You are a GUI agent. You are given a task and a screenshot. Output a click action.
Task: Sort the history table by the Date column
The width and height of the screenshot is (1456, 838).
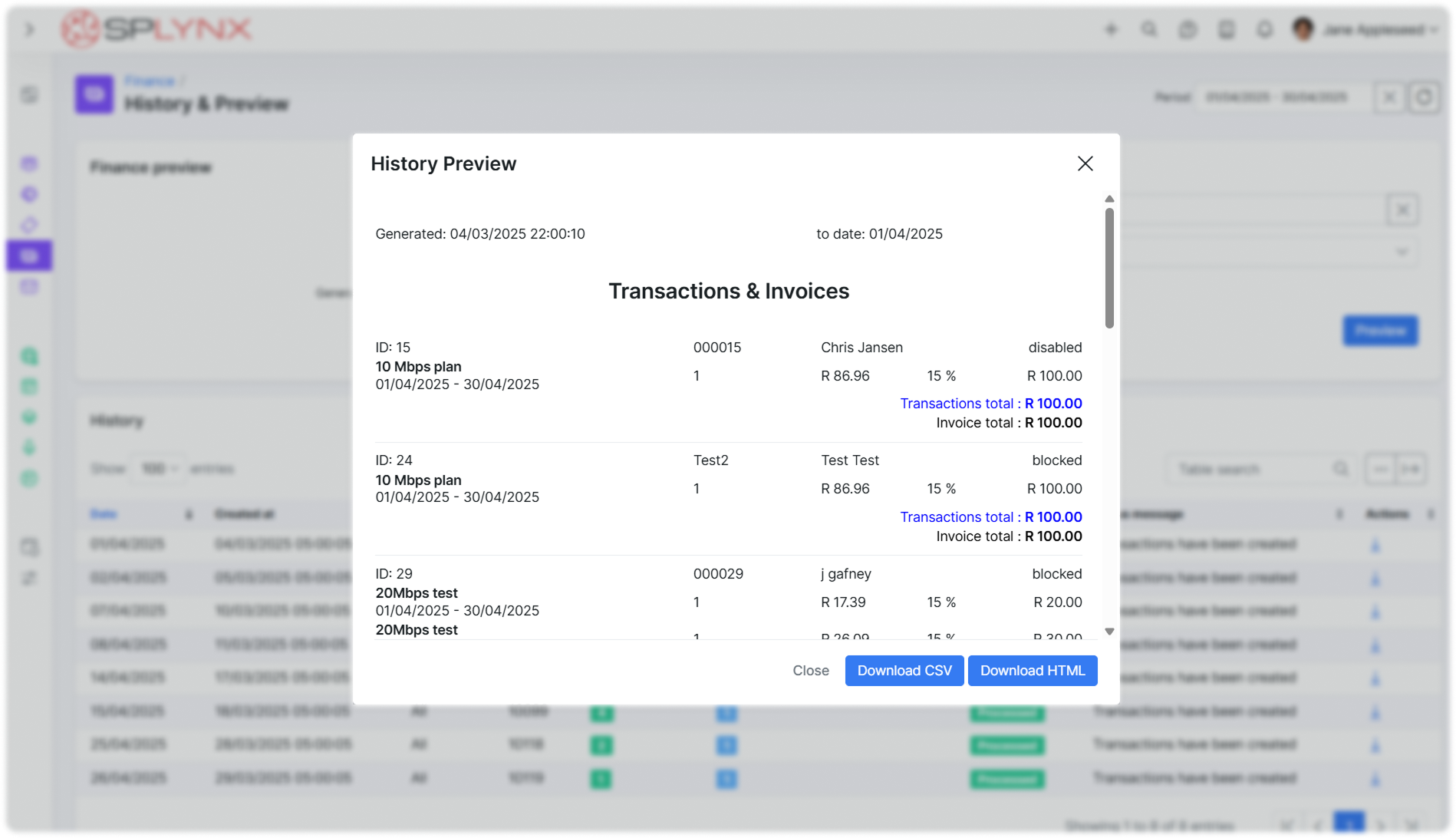pyautogui.click(x=104, y=514)
